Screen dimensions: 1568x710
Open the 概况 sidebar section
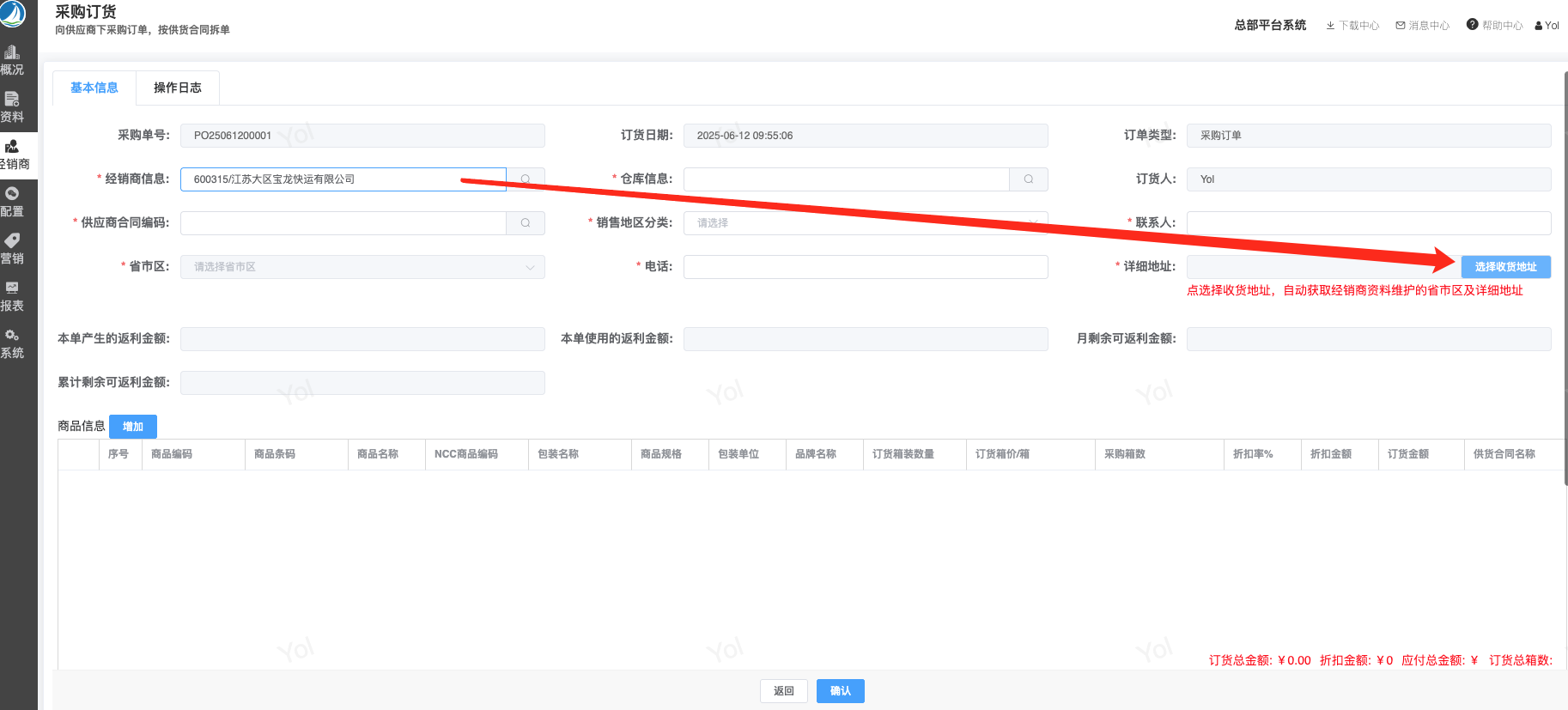tap(12, 61)
